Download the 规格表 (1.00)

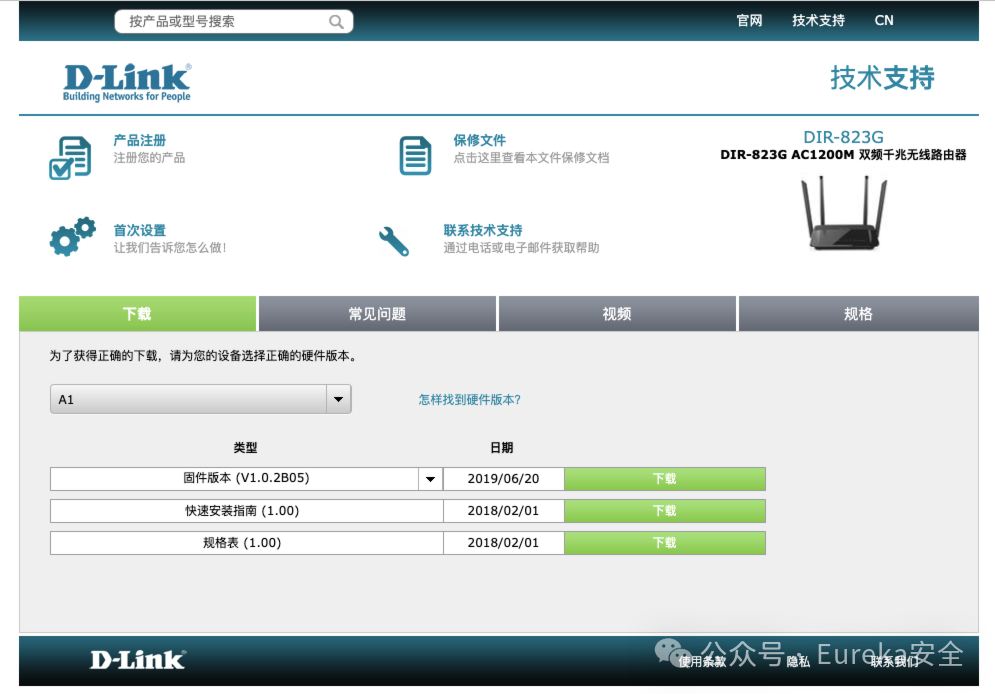click(665, 543)
